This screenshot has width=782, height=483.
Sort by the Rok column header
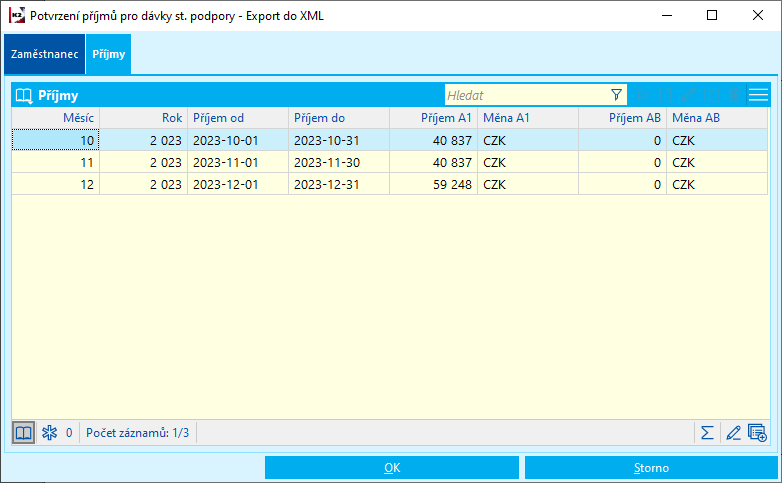144,118
